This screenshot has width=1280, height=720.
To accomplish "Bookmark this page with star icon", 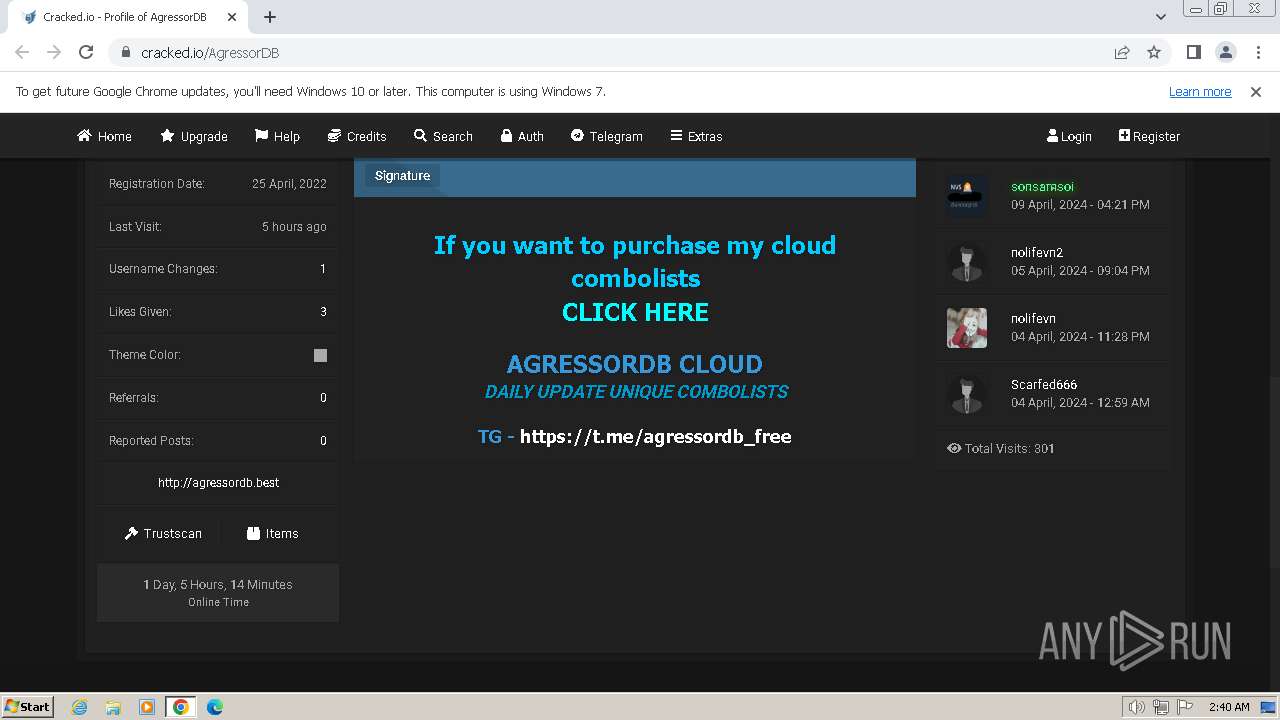I will [1154, 52].
